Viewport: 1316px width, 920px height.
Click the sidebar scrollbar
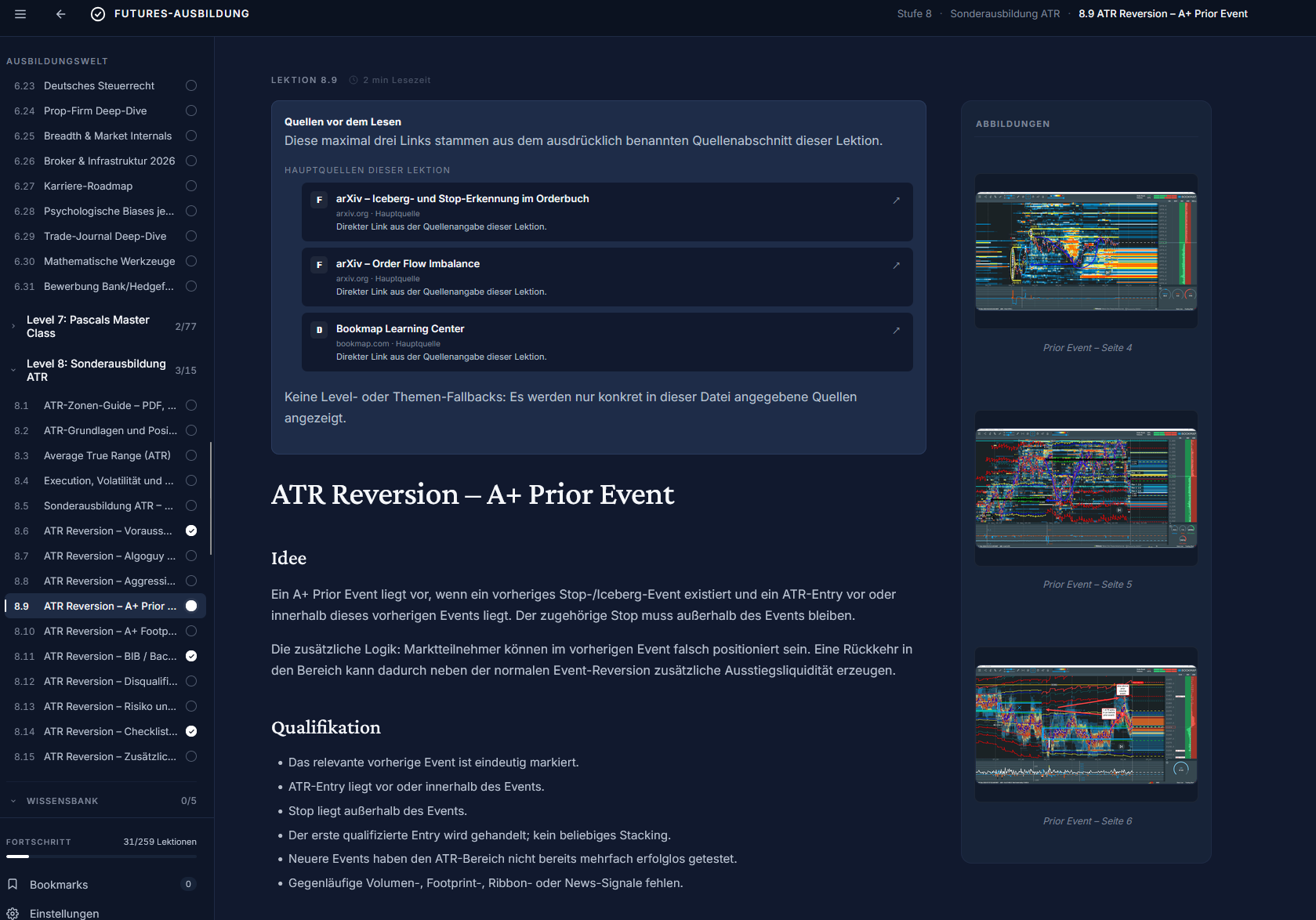click(211, 498)
